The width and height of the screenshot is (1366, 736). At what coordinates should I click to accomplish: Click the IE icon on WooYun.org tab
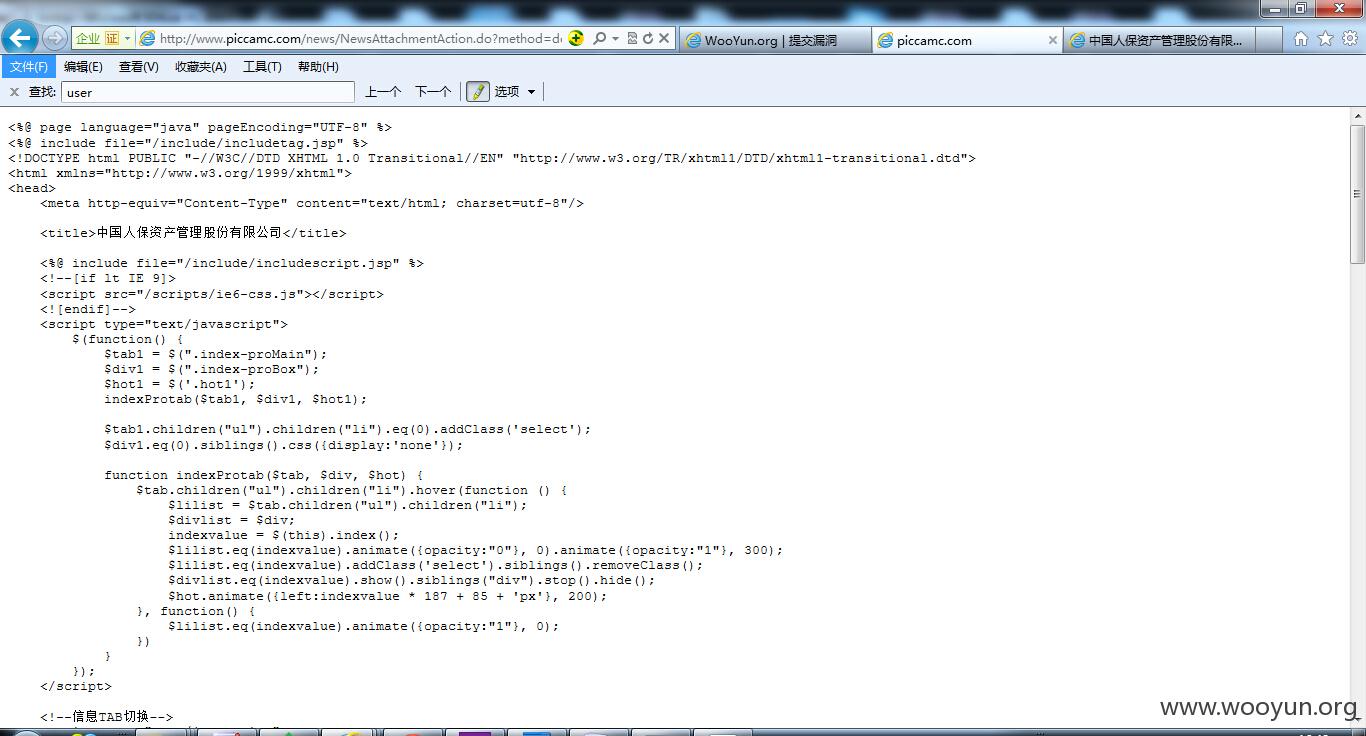[x=692, y=40]
